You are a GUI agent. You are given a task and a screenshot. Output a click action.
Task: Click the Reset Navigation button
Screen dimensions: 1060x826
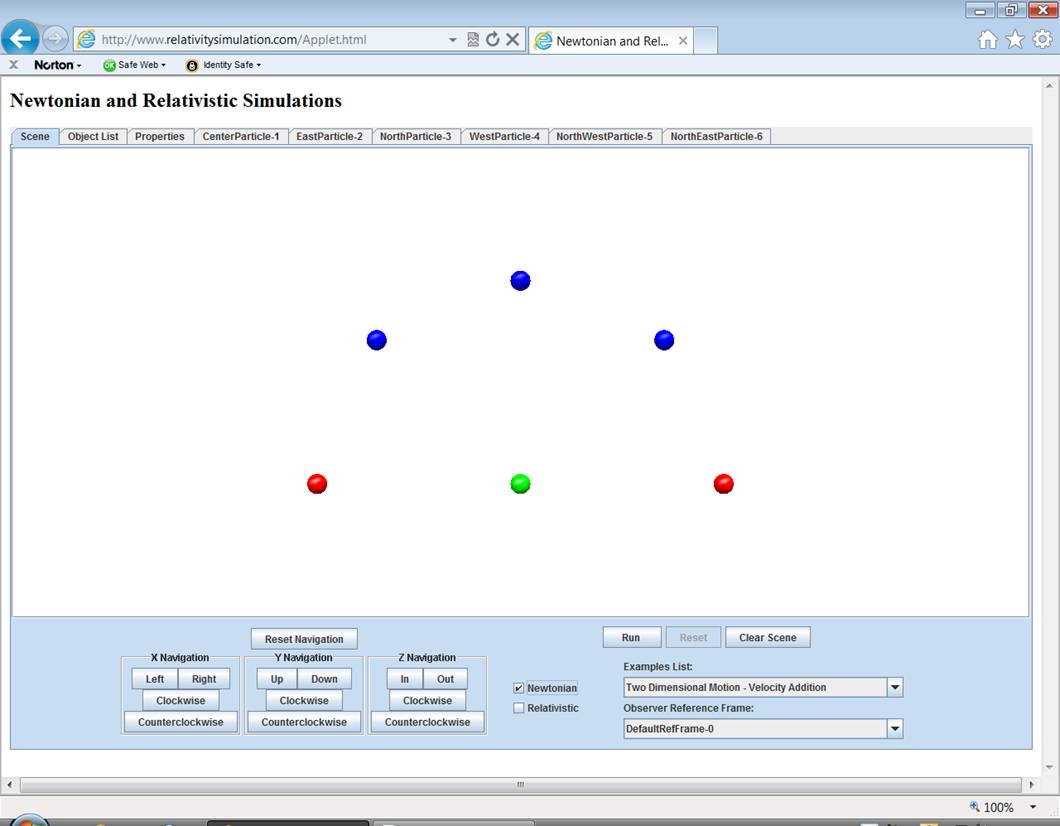point(304,639)
